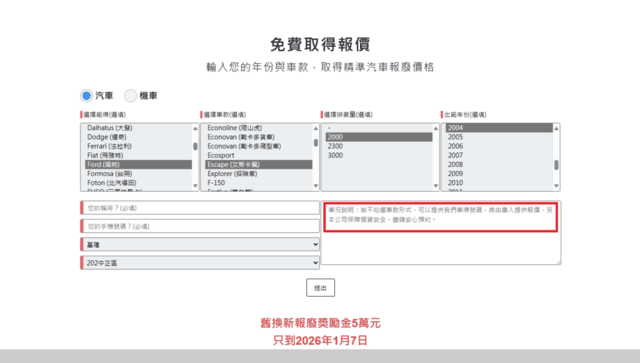
Task: Choose Econovan 載卡多貨車 model
Action: (x=258, y=137)
